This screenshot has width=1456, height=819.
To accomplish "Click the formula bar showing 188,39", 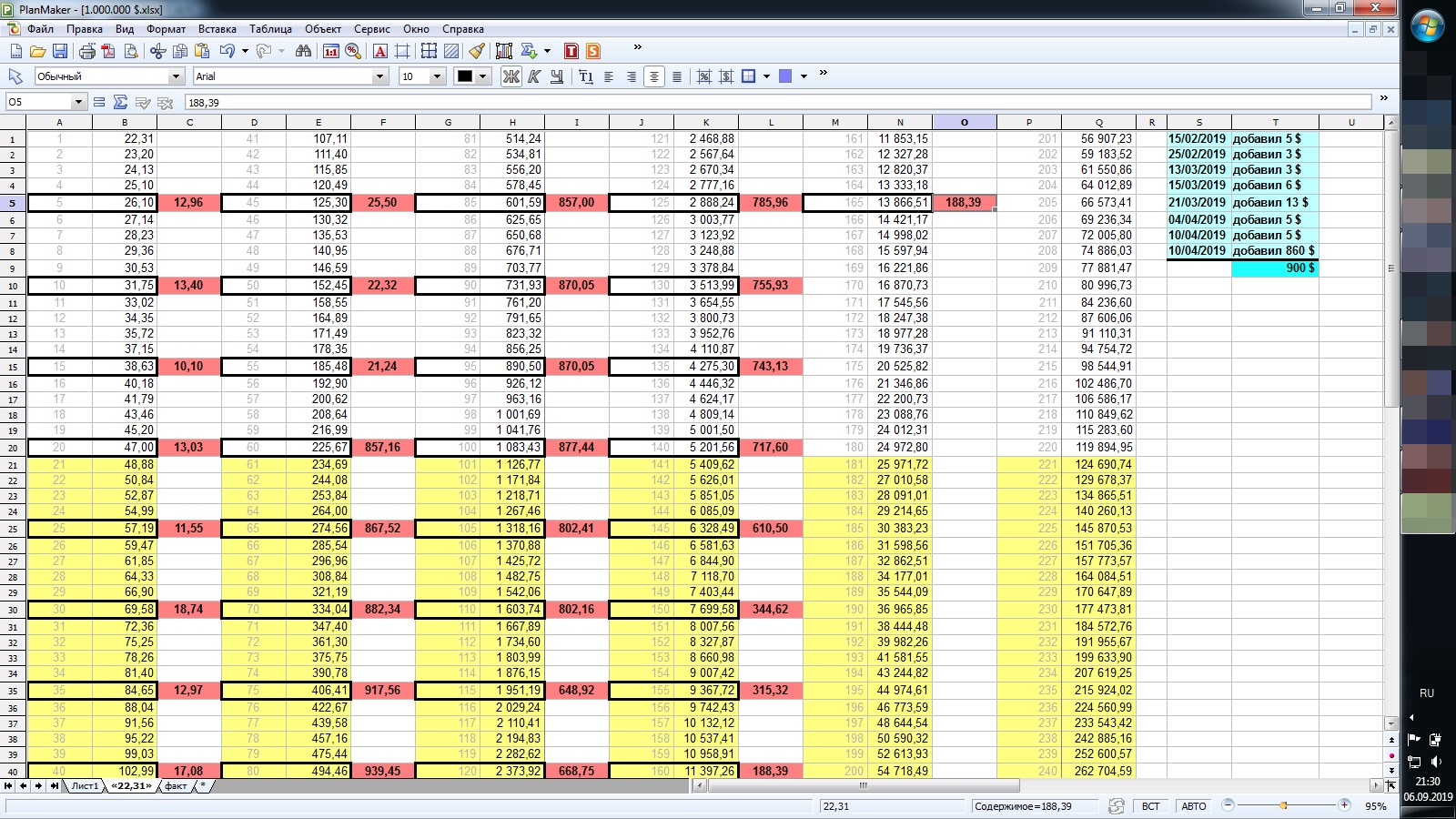I will point(773,102).
